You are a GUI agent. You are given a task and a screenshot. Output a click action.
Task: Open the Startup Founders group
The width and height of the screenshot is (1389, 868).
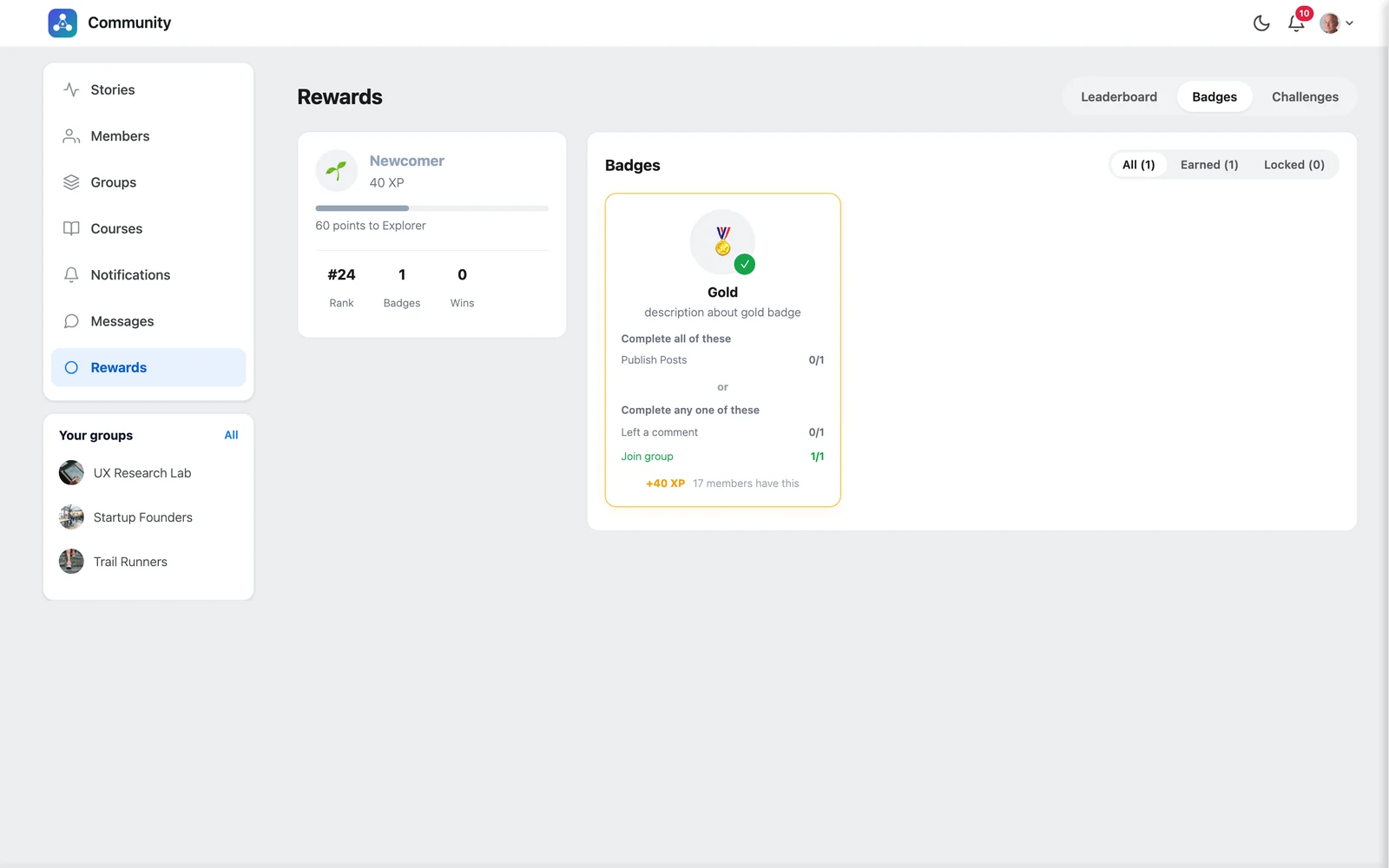[x=143, y=517]
